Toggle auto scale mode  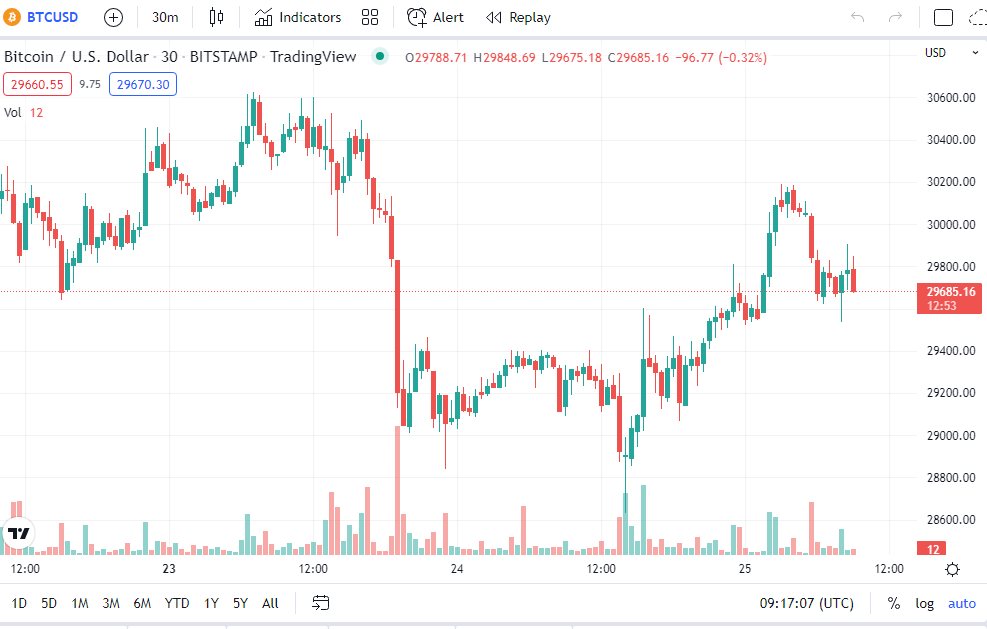click(x=961, y=603)
